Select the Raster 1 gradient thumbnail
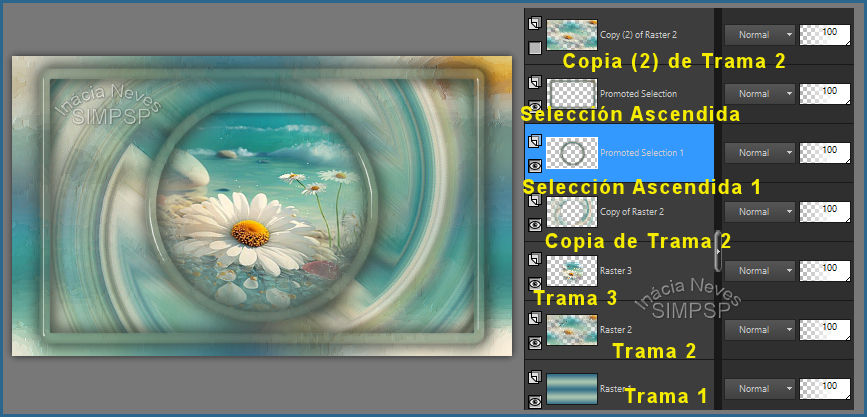Image resolution: width=867 pixels, height=417 pixels. (572, 389)
